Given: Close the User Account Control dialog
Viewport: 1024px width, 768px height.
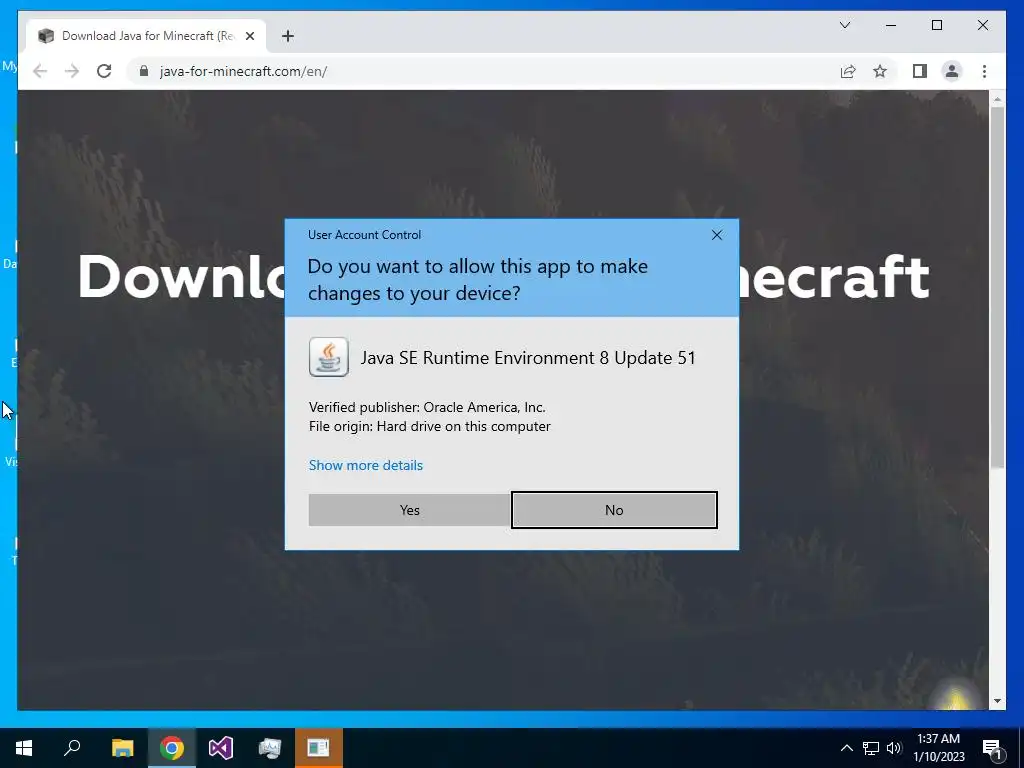Looking at the screenshot, I should coord(716,235).
